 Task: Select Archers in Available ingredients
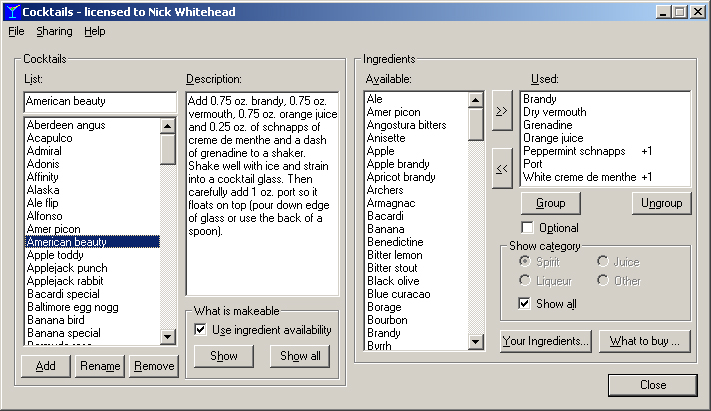pyautogui.click(x=416, y=190)
